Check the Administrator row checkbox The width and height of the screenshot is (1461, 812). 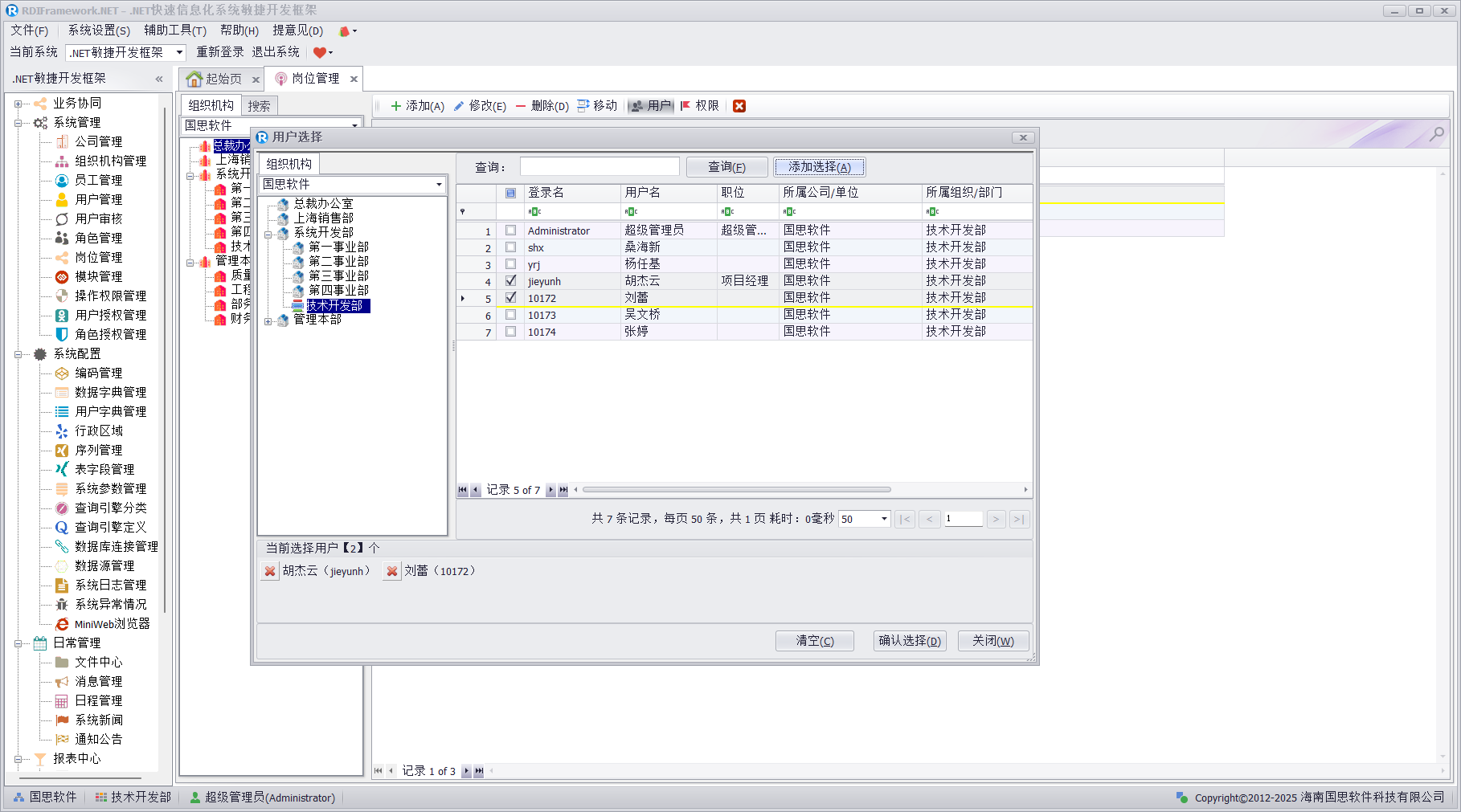[510, 231]
